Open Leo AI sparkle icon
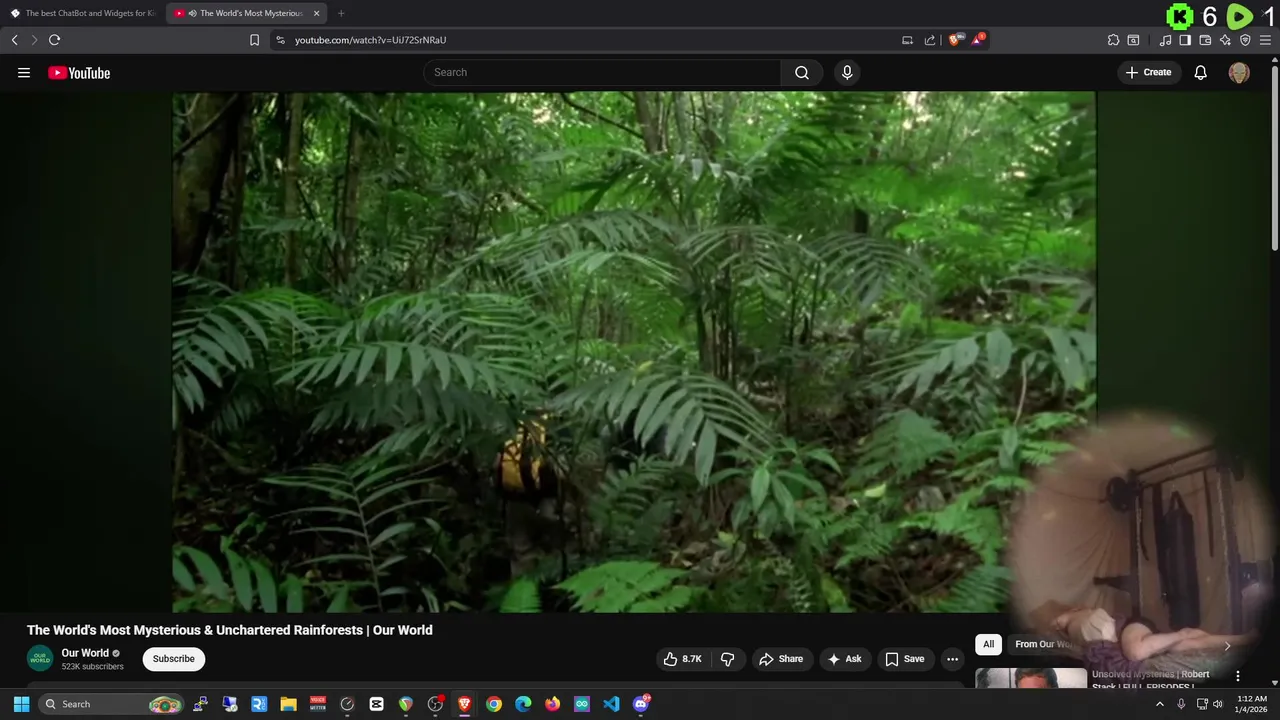The image size is (1280, 720). [x=1225, y=40]
